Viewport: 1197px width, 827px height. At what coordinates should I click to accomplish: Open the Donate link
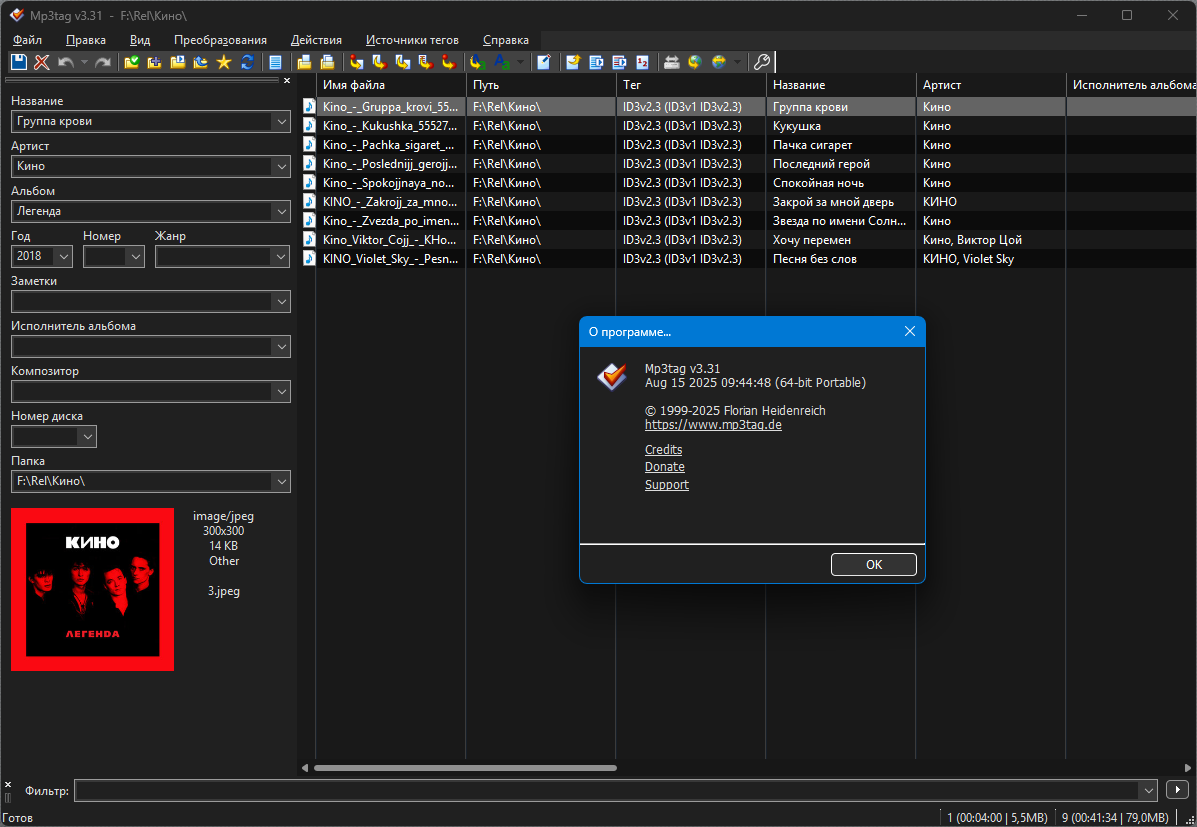(665, 467)
